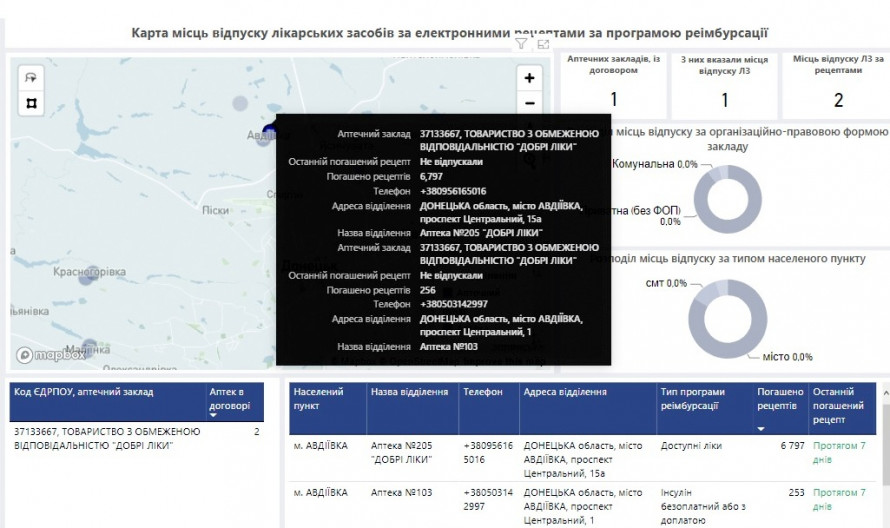Select the Аптека №103 table row
Image resolution: width=890 pixels, height=528 pixels.
[398, 493]
